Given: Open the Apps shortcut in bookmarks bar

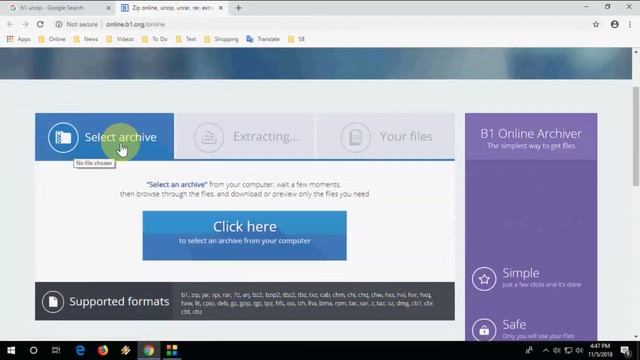Looking at the screenshot, I should click(x=19, y=39).
